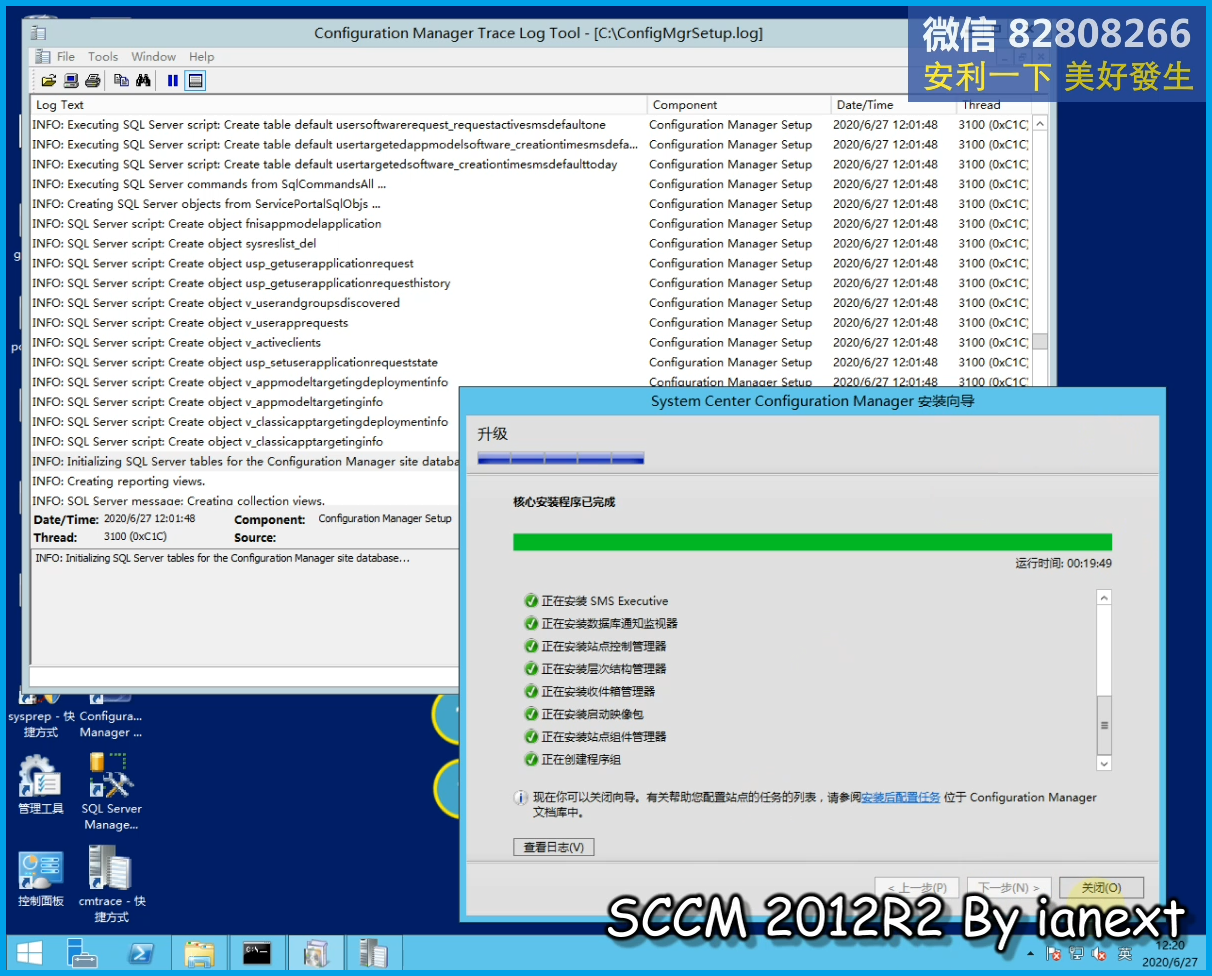Image resolution: width=1212 pixels, height=976 pixels.
Task: Click the document icon left of the File menu
Action: coord(42,57)
